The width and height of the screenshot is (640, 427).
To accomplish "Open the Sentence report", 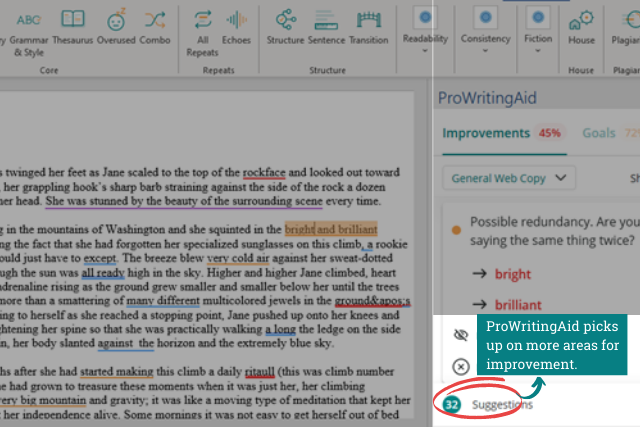I will click(326, 27).
